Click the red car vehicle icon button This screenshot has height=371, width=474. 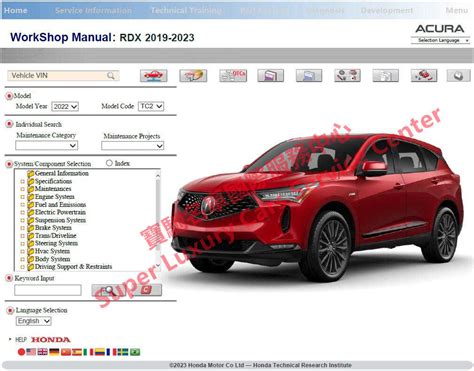154,76
